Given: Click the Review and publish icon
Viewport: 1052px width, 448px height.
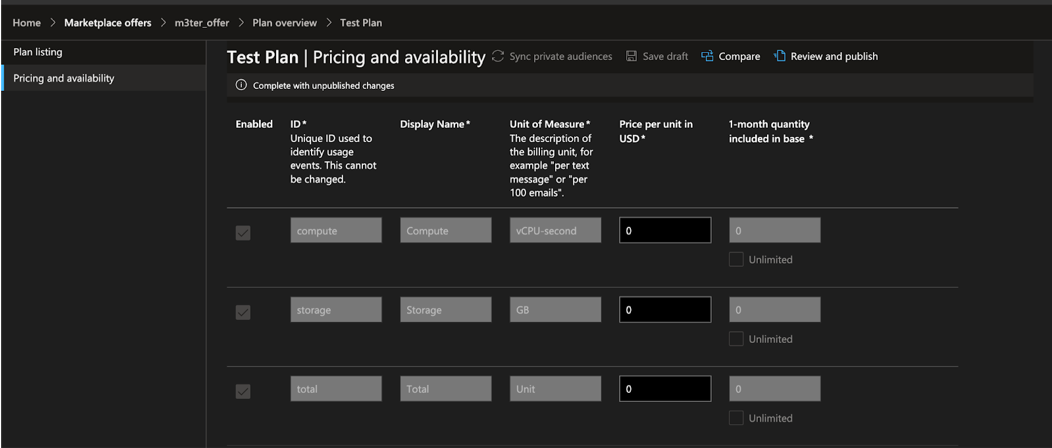Looking at the screenshot, I should click(x=780, y=57).
